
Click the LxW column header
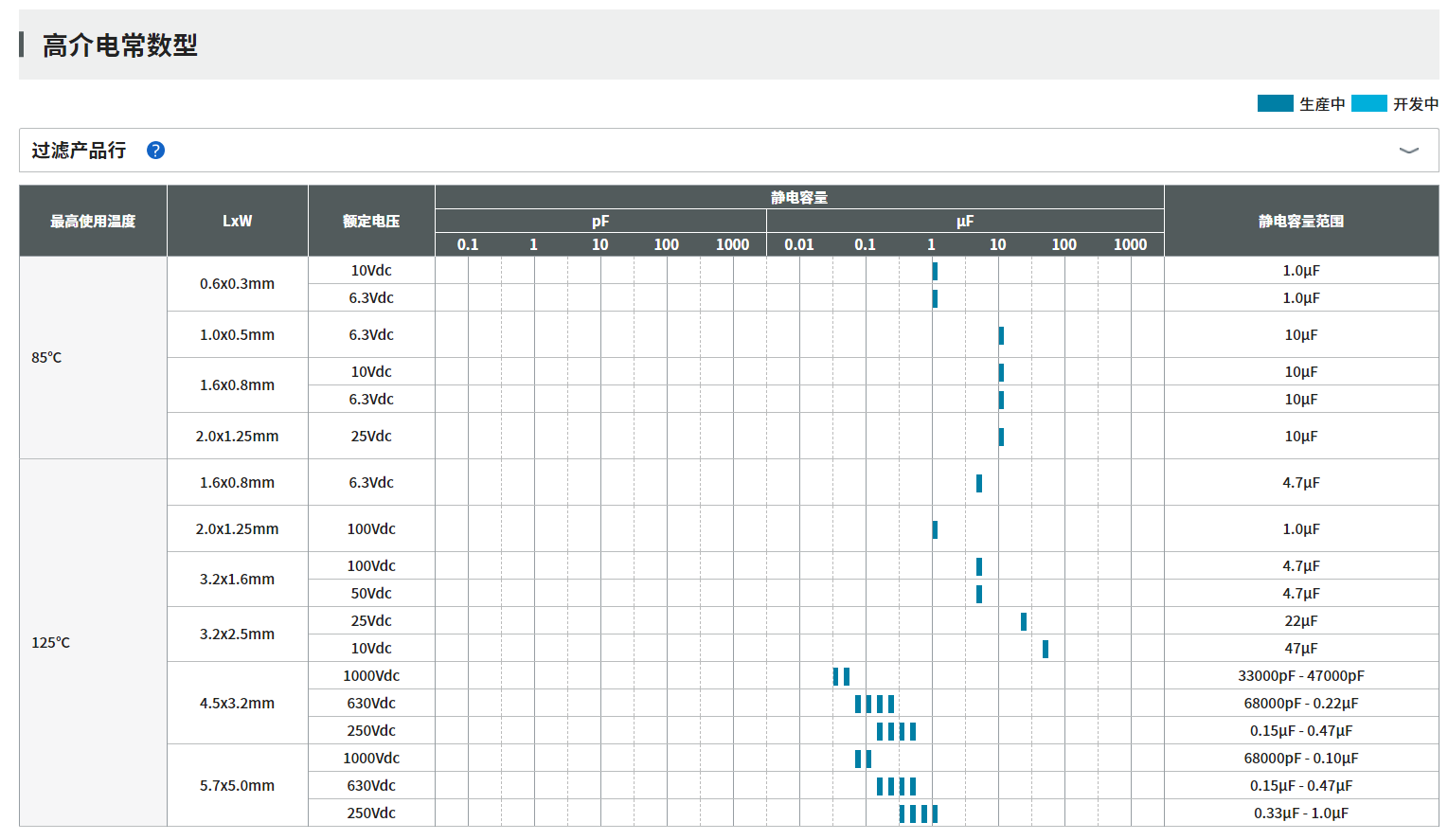click(237, 221)
